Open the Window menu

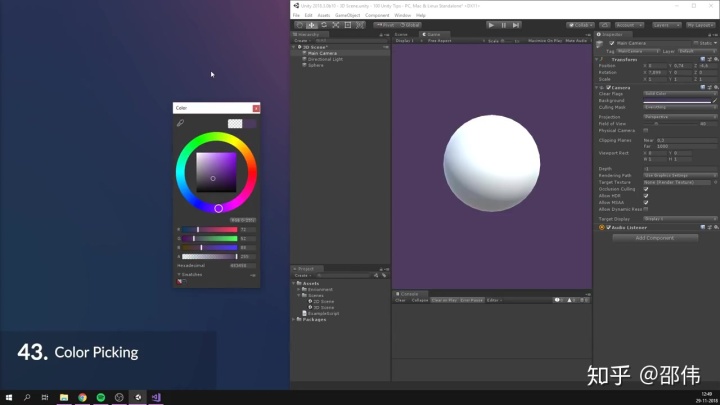tap(403, 15)
